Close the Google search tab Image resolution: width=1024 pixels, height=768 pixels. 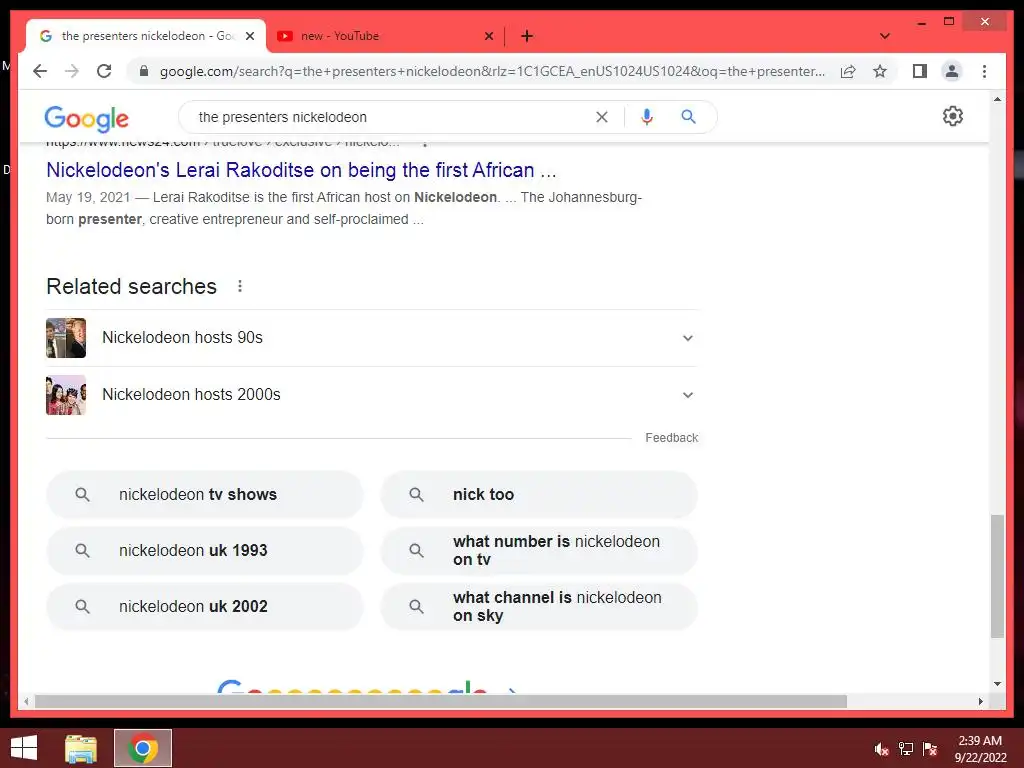point(249,36)
